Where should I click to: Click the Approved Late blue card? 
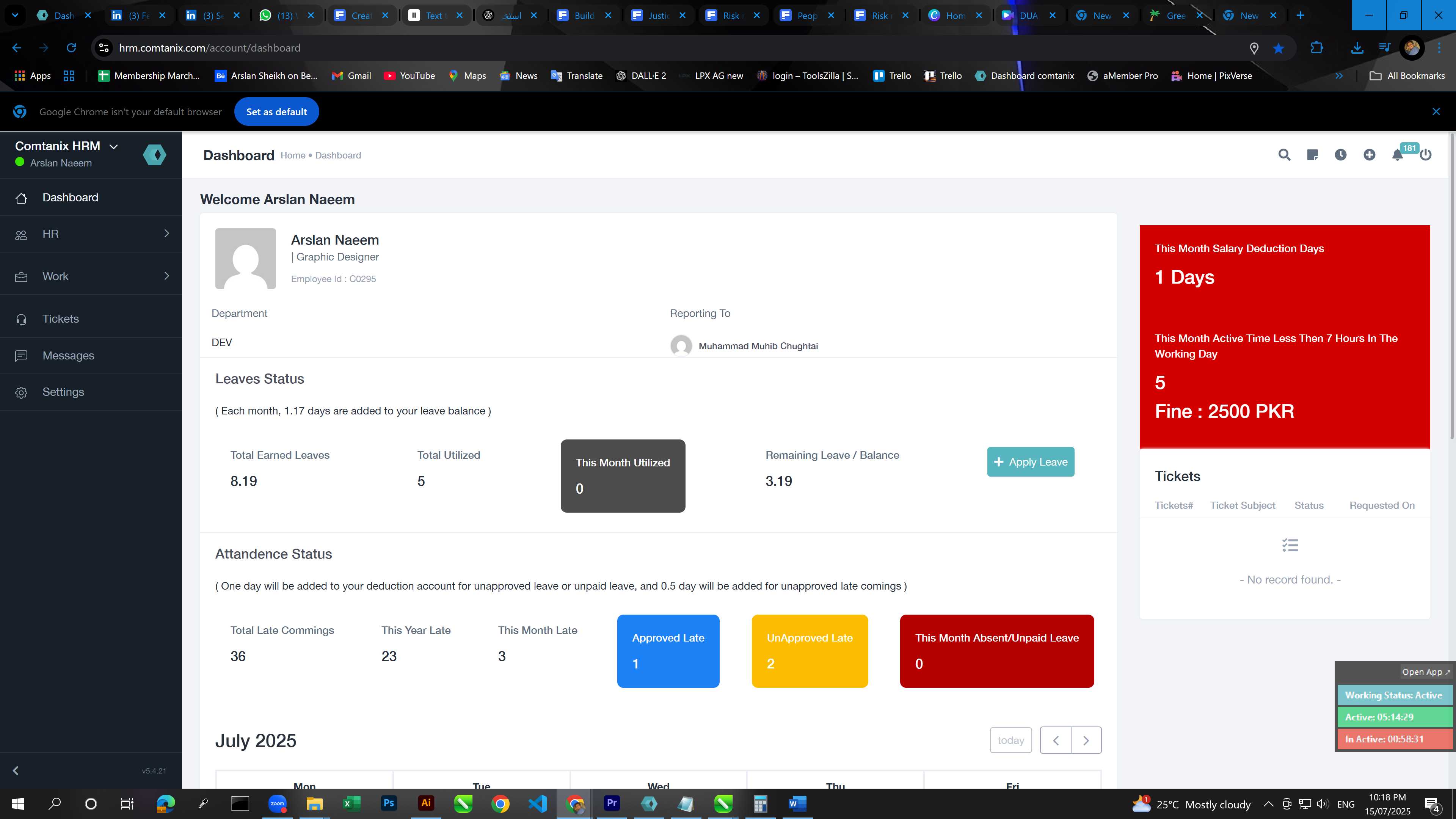click(668, 651)
